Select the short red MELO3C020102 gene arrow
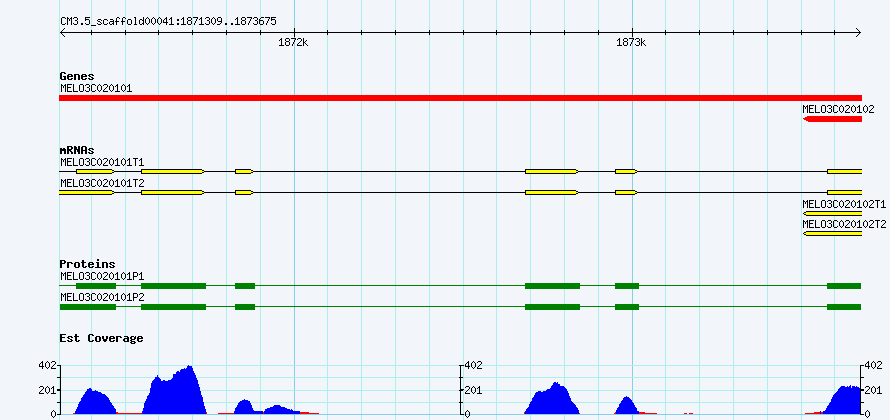 coord(832,119)
